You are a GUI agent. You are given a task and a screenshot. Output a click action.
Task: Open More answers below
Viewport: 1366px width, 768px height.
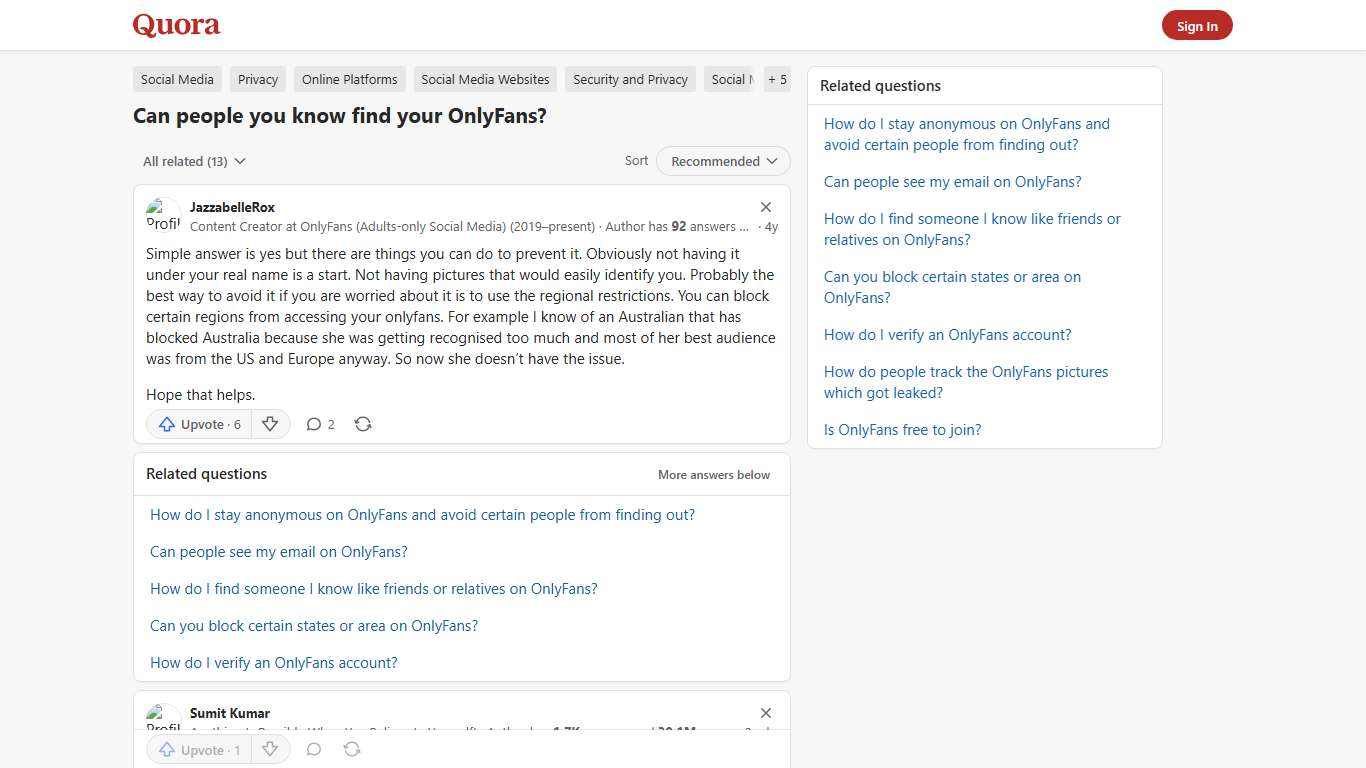coord(713,474)
